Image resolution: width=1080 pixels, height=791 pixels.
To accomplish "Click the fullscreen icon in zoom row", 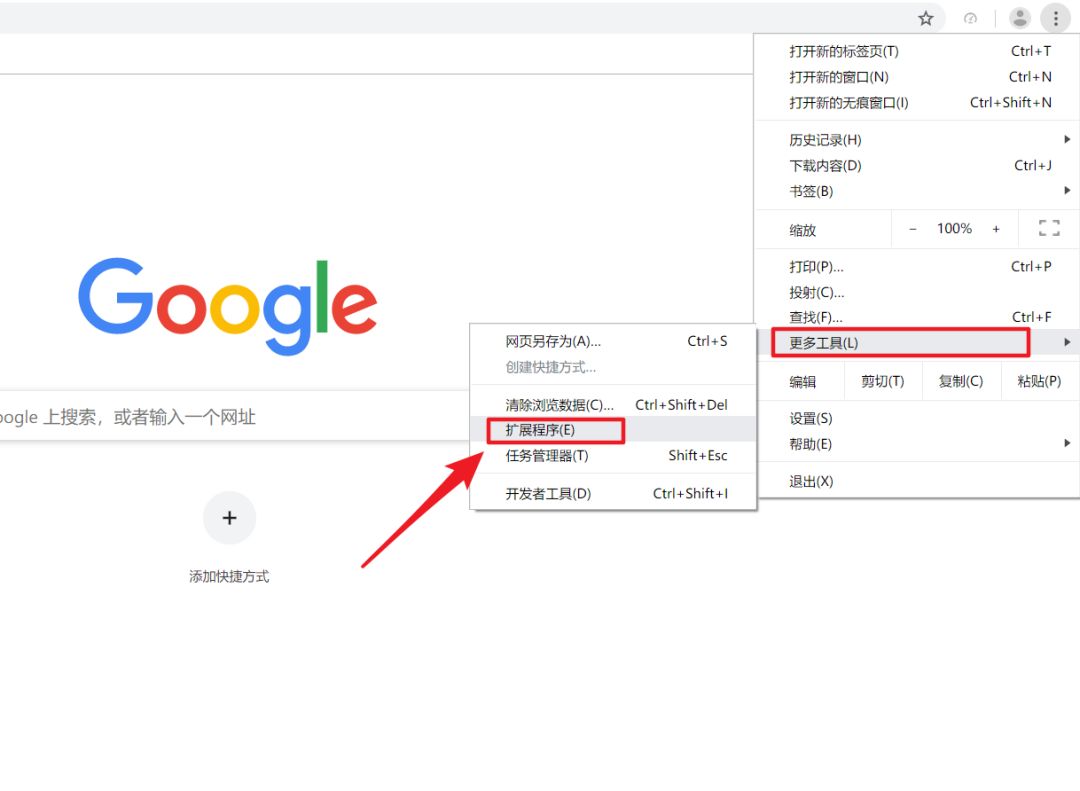I will [x=1049, y=228].
